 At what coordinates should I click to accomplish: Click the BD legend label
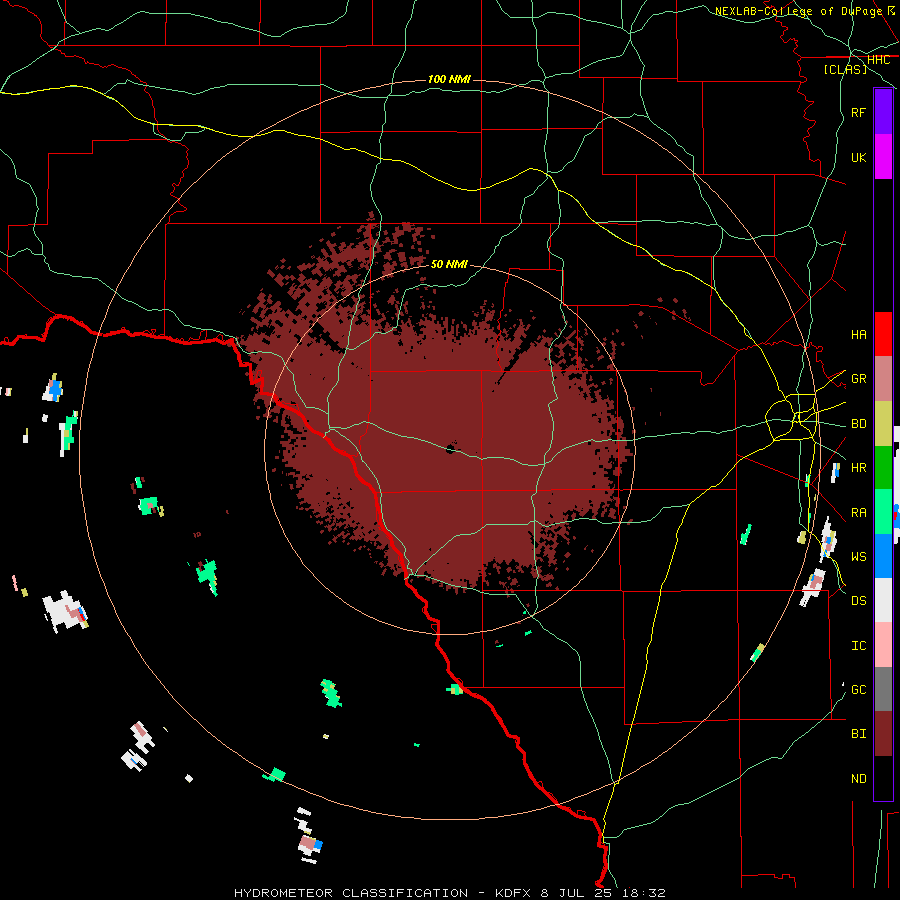858,424
